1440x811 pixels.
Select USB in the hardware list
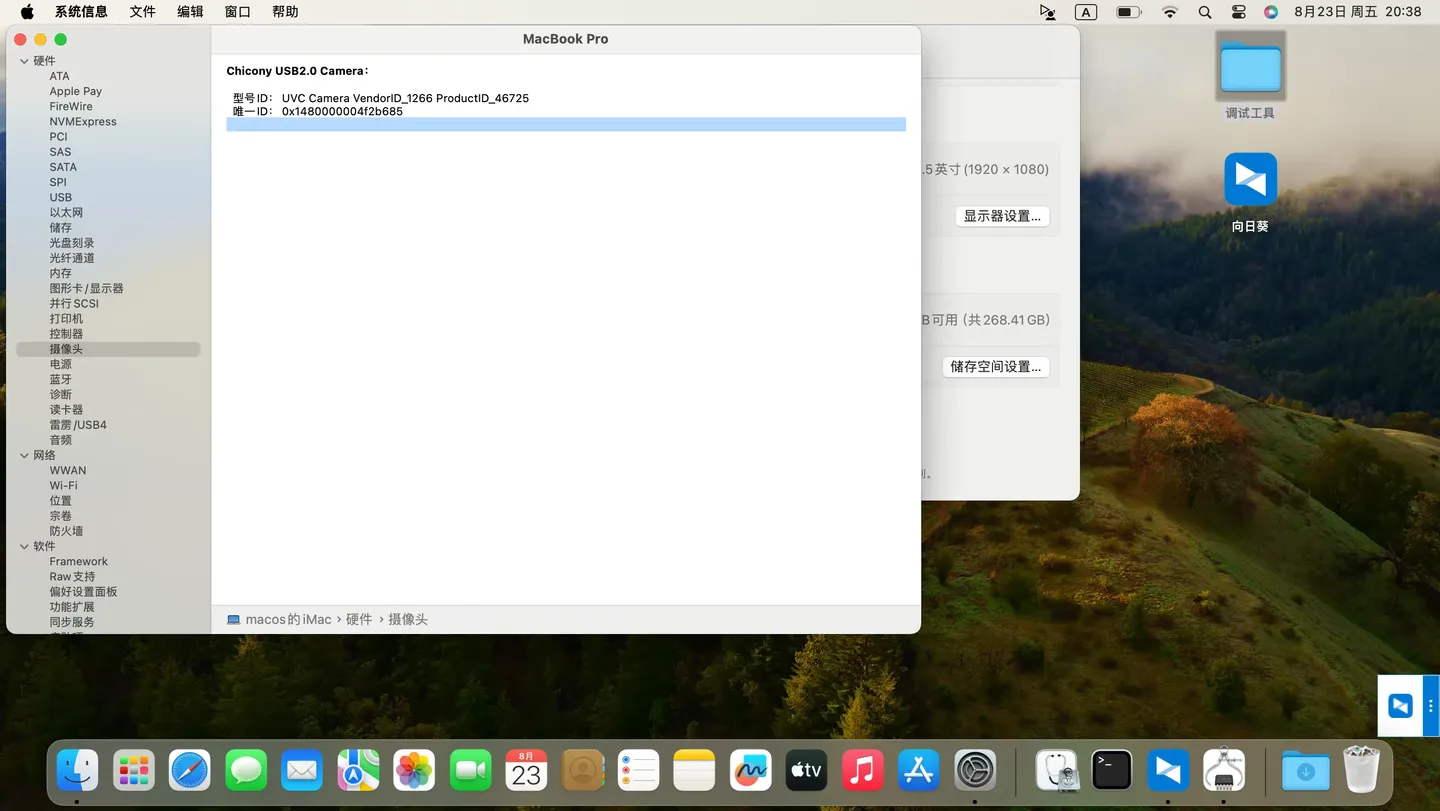click(x=61, y=197)
